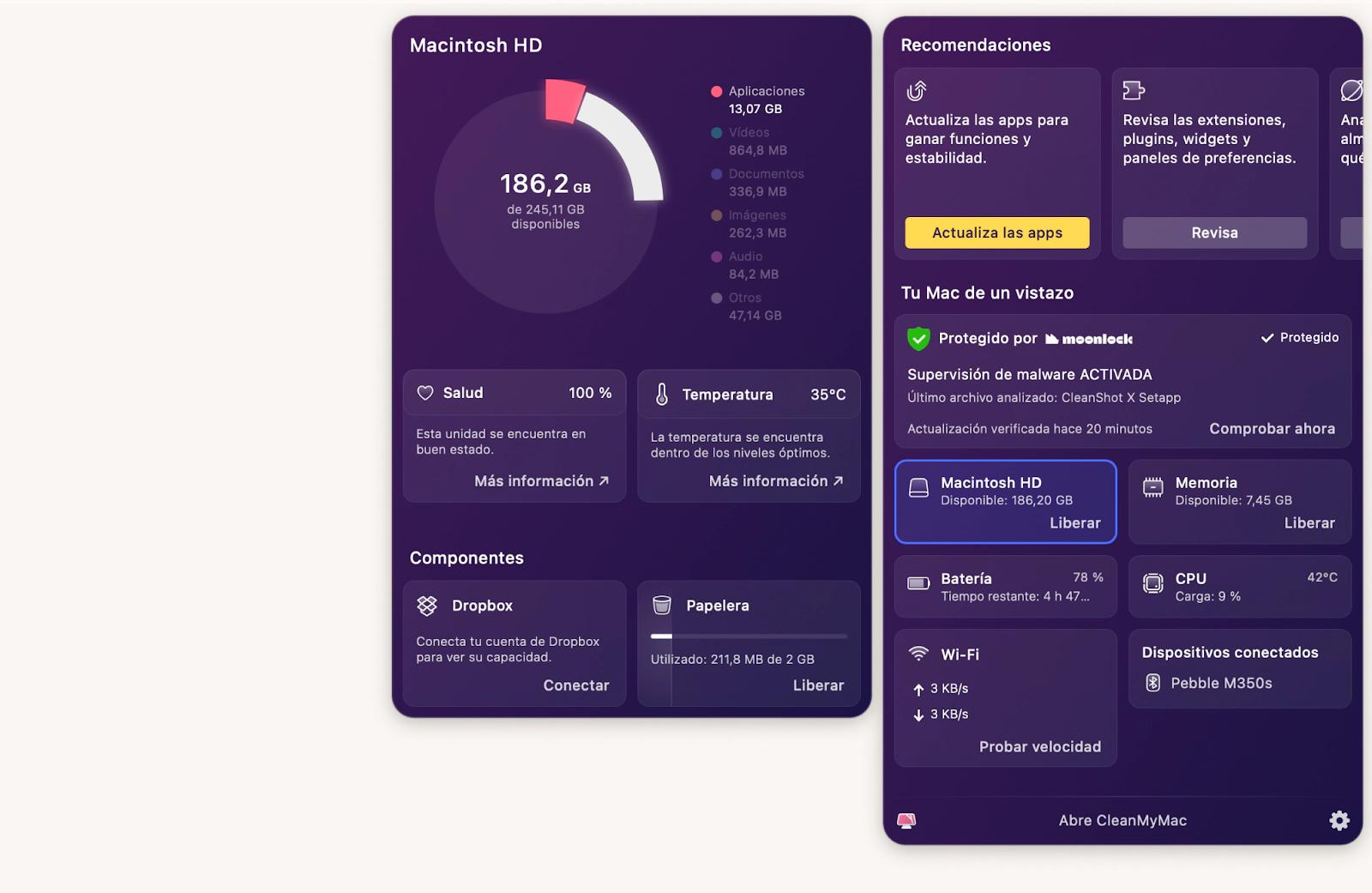Open Más información under Salud
1372x893 pixels.
(x=541, y=481)
